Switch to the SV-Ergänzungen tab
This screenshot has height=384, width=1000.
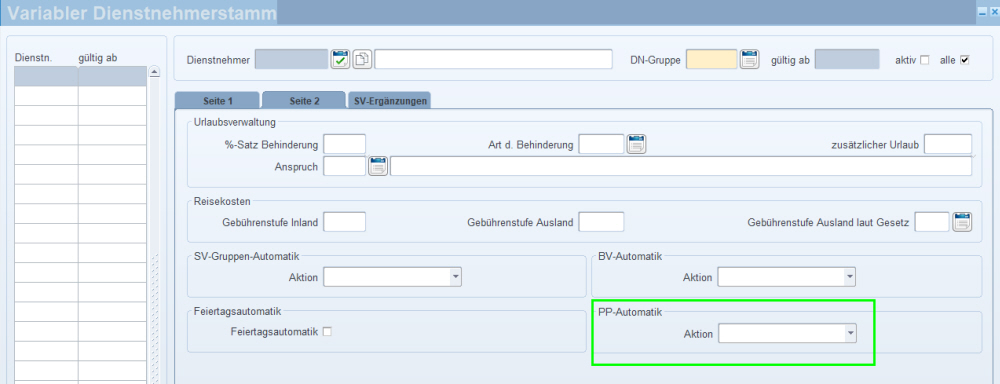(x=389, y=101)
